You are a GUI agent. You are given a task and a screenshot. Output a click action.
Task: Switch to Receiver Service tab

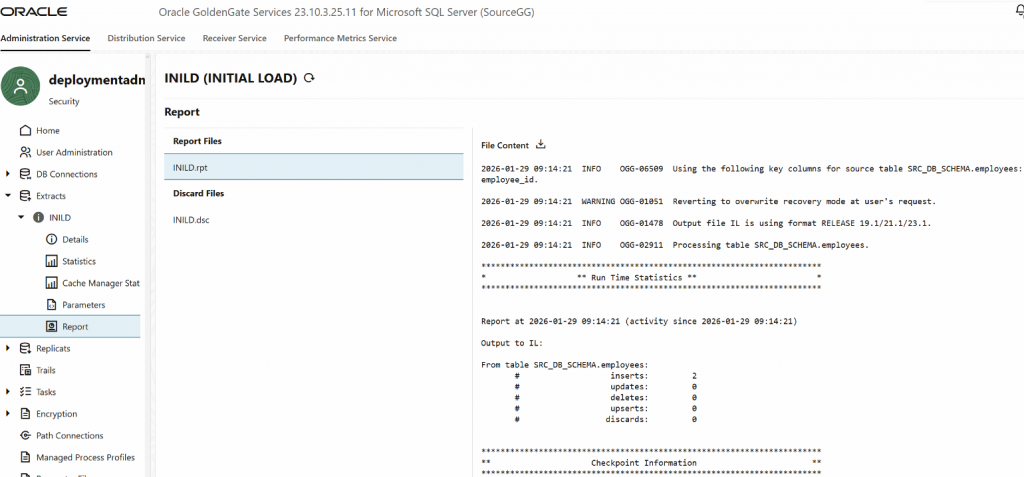pos(234,38)
